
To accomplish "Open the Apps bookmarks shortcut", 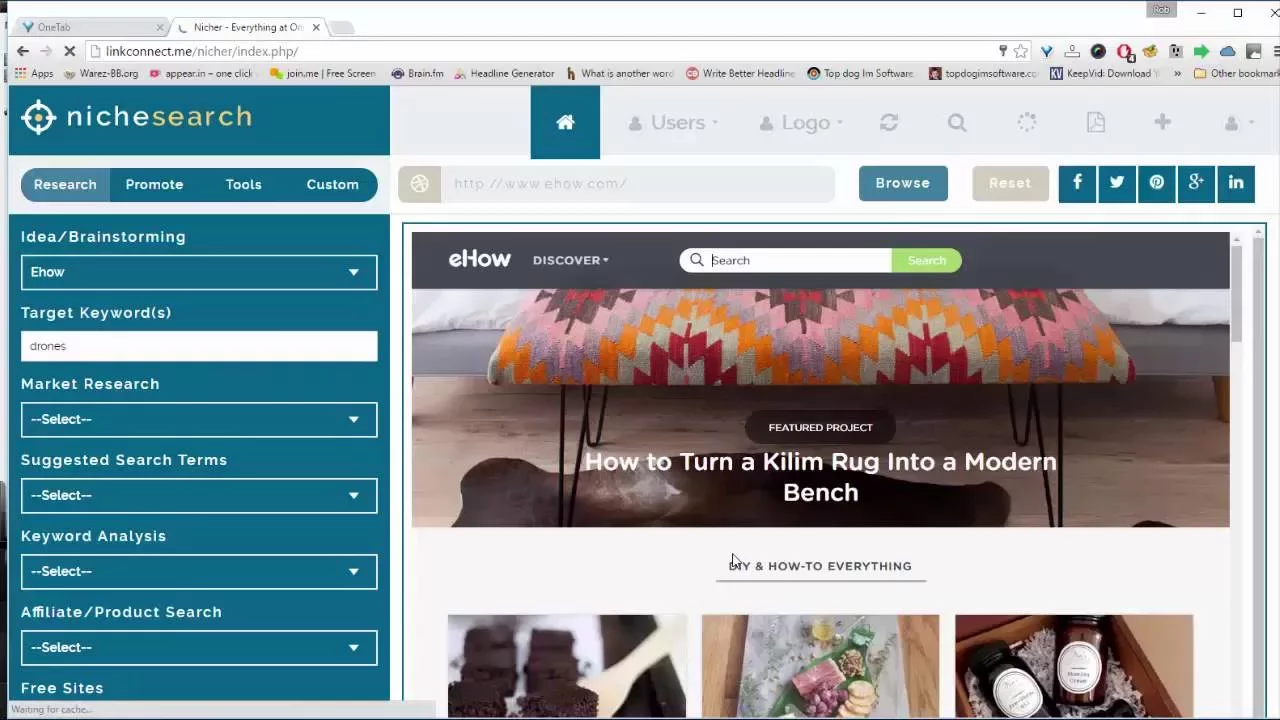I will tap(34, 73).
